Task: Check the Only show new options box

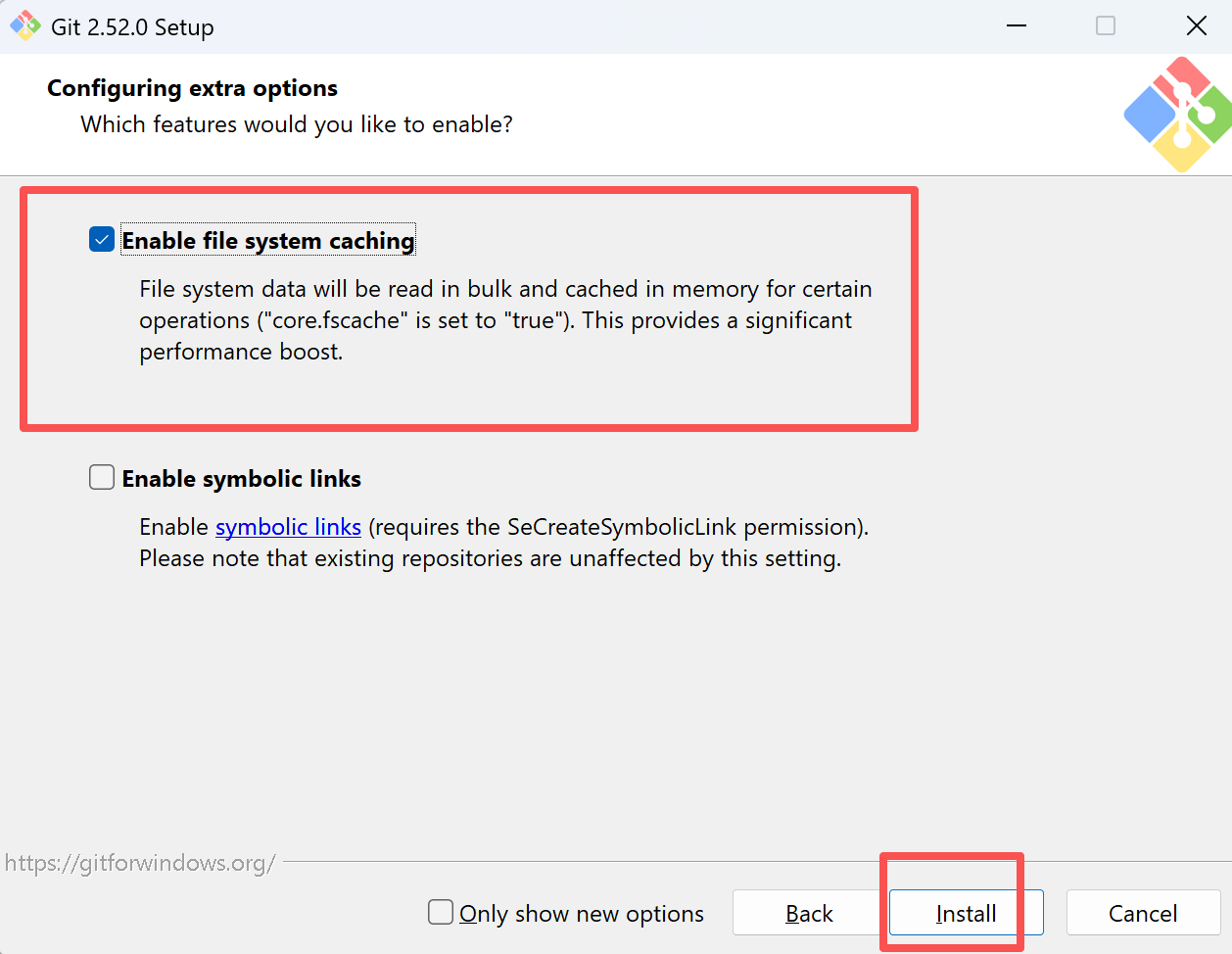Action: [441, 913]
